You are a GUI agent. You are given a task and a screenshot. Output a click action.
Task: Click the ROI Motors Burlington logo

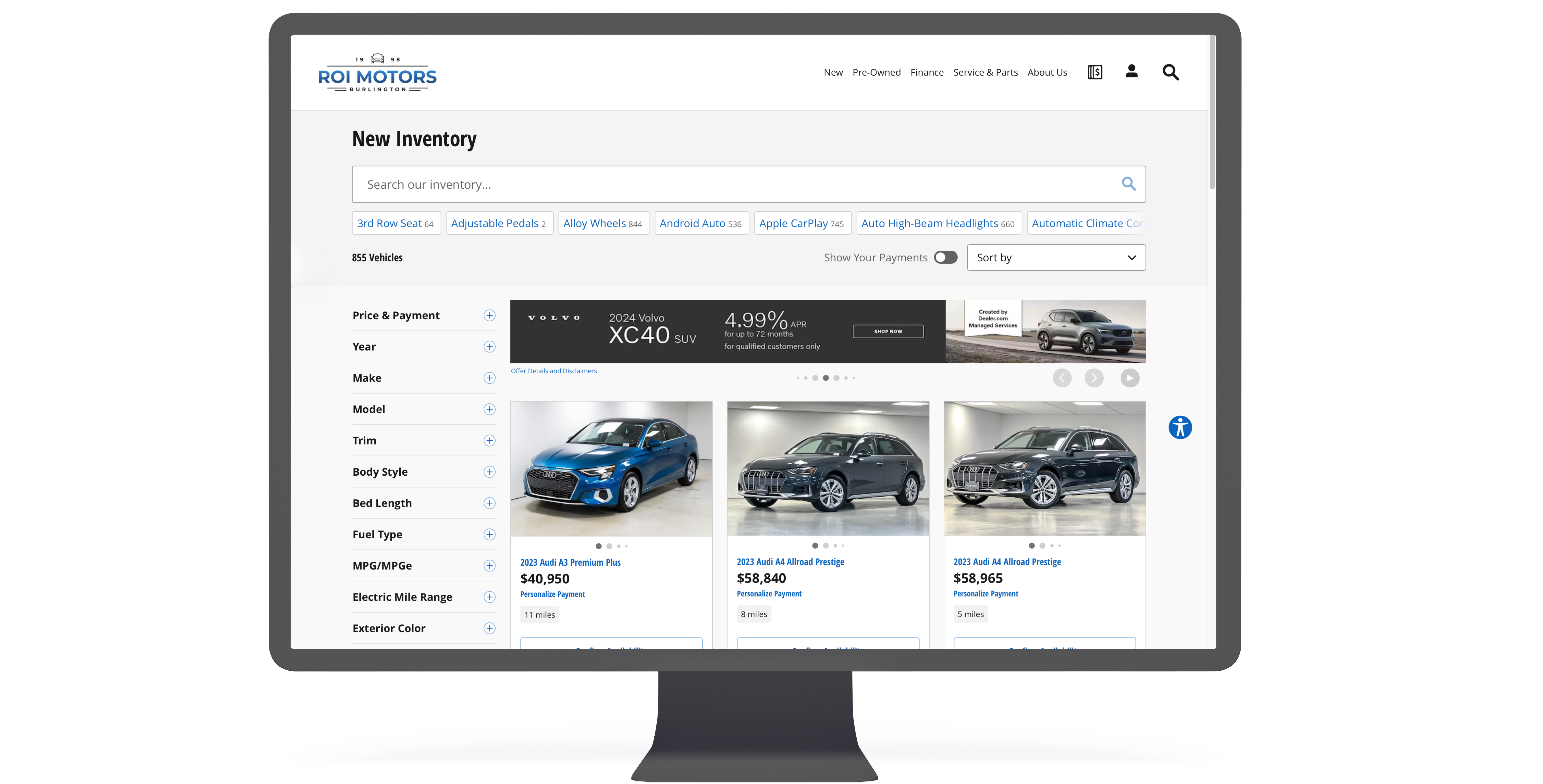(377, 73)
